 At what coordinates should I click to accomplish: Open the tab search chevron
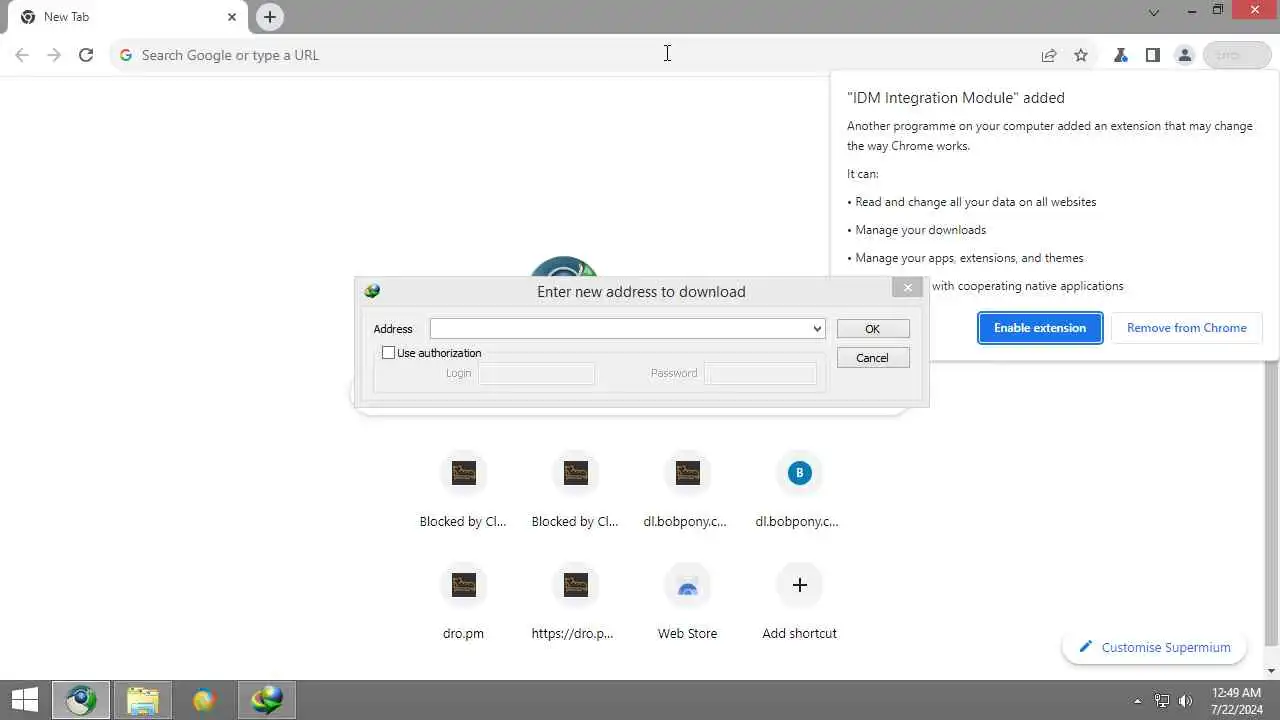pos(1154,13)
